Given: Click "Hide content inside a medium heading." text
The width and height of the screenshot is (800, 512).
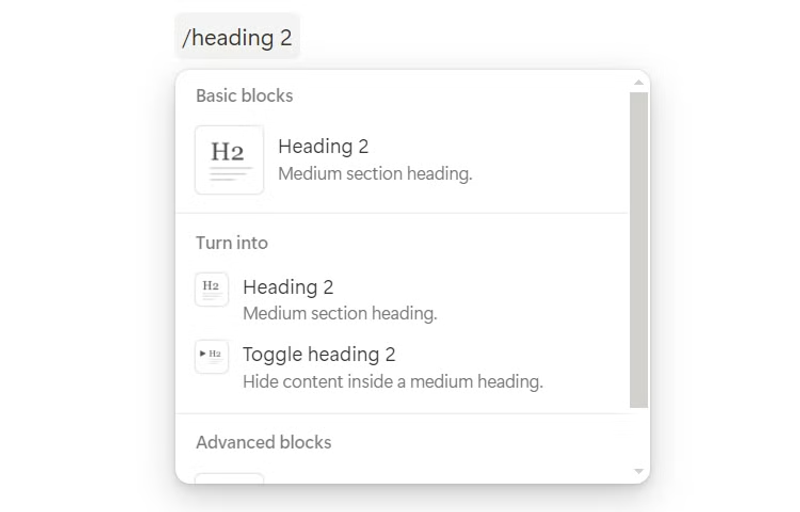Looking at the screenshot, I should [x=393, y=381].
